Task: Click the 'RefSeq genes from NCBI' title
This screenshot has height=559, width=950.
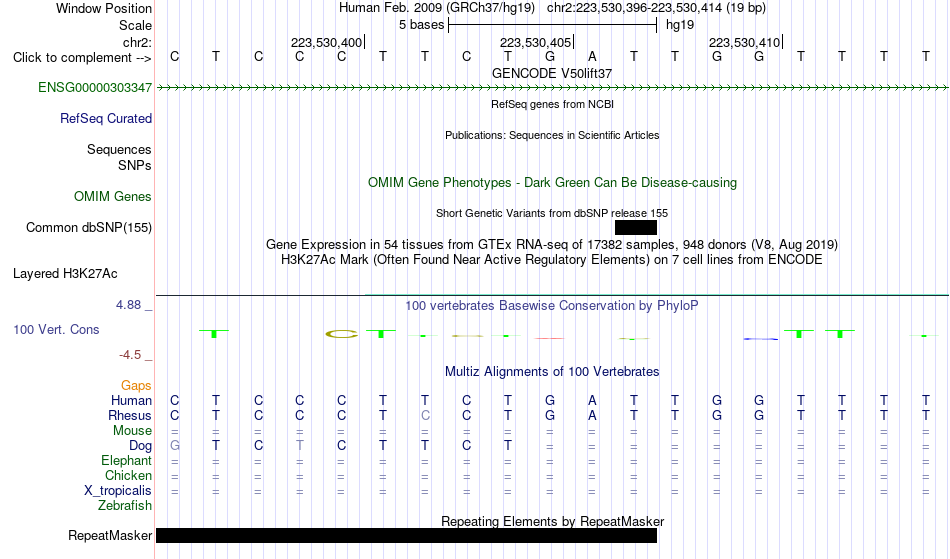Action: [552, 104]
